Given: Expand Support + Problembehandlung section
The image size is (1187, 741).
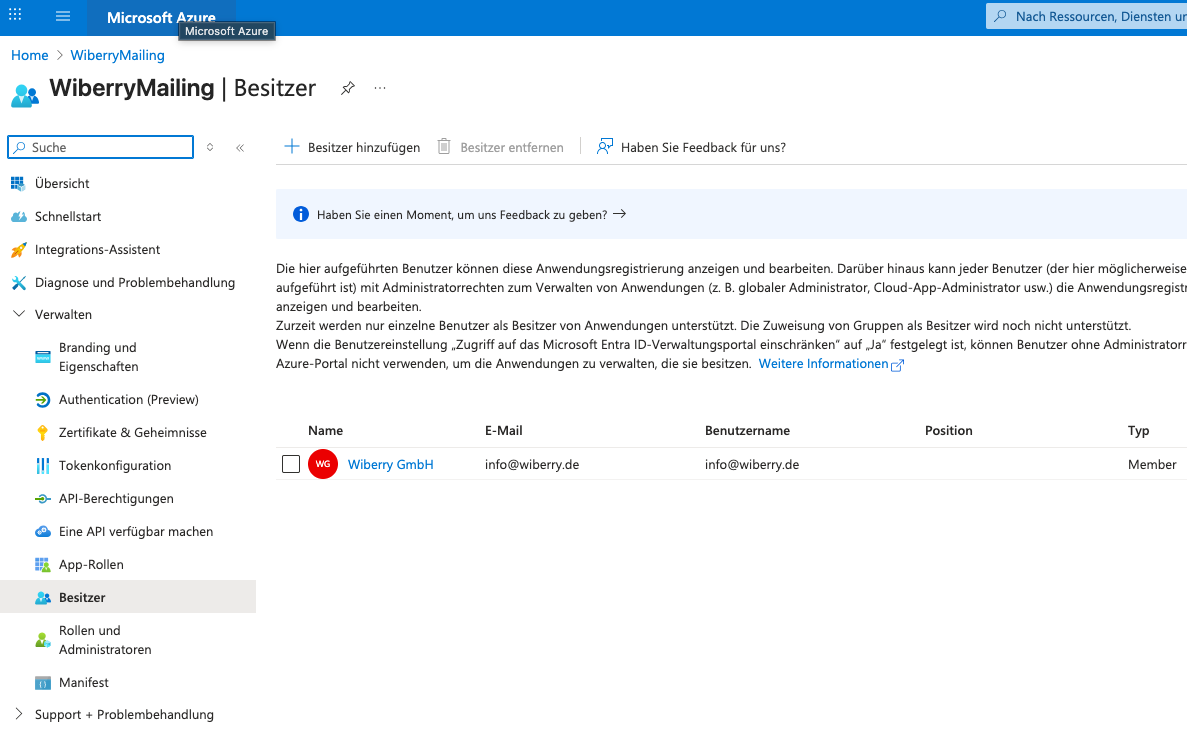Looking at the screenshot, I should pyautogui.click(x=19, y=714).
